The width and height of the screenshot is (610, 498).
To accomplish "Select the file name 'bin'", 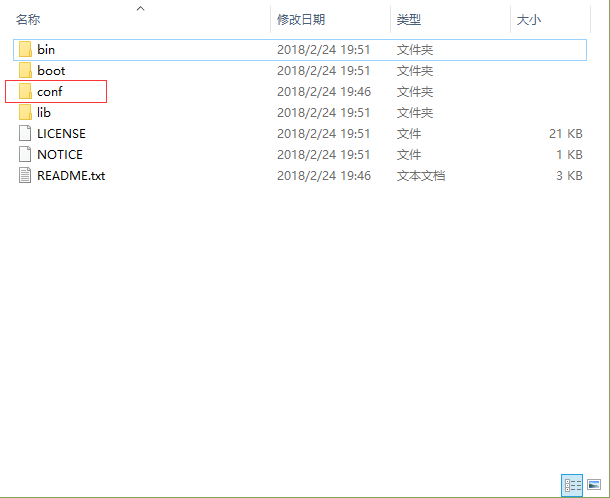I will [46, 49].
